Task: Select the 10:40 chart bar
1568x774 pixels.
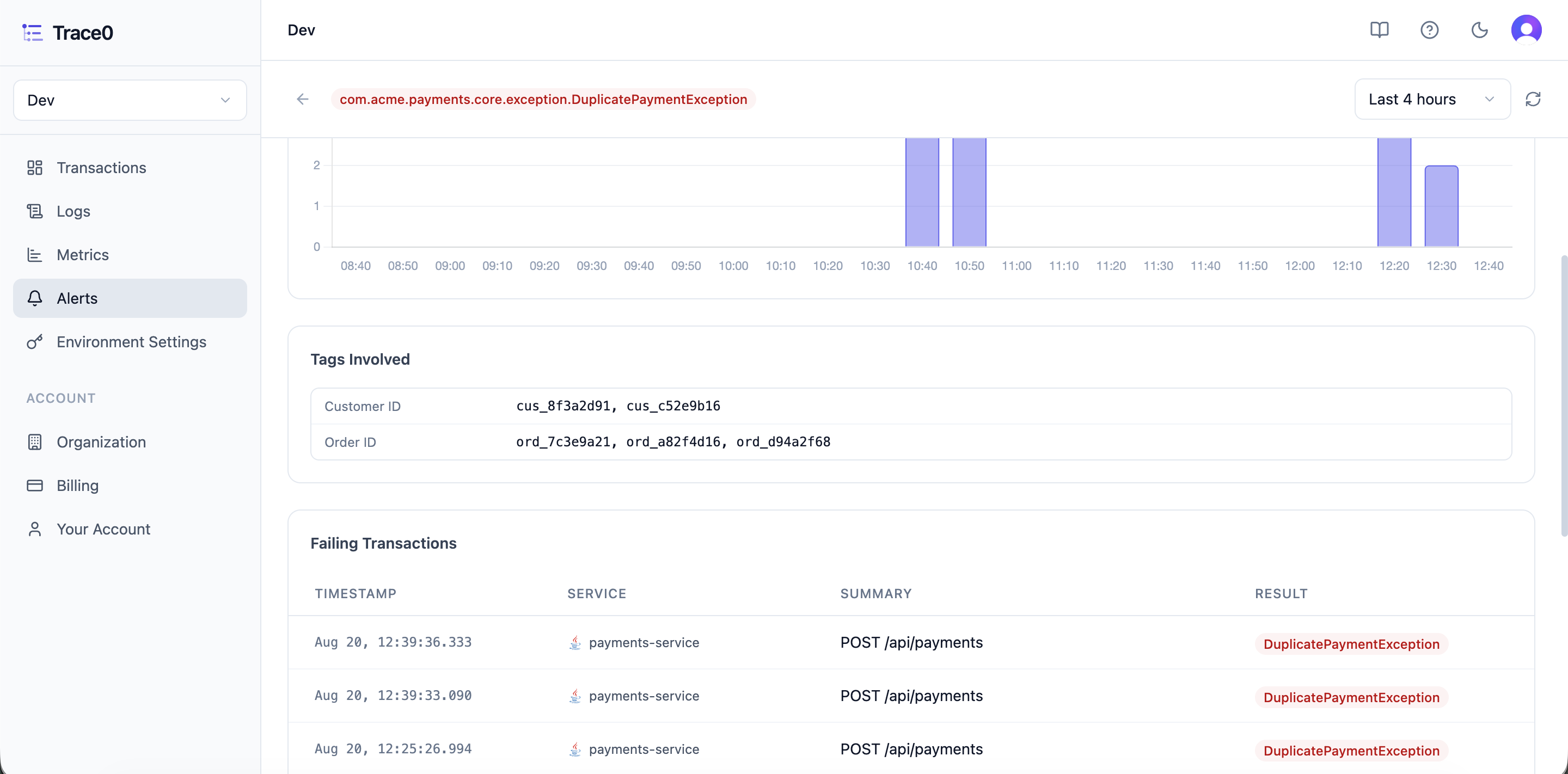Action: [922, 192]
